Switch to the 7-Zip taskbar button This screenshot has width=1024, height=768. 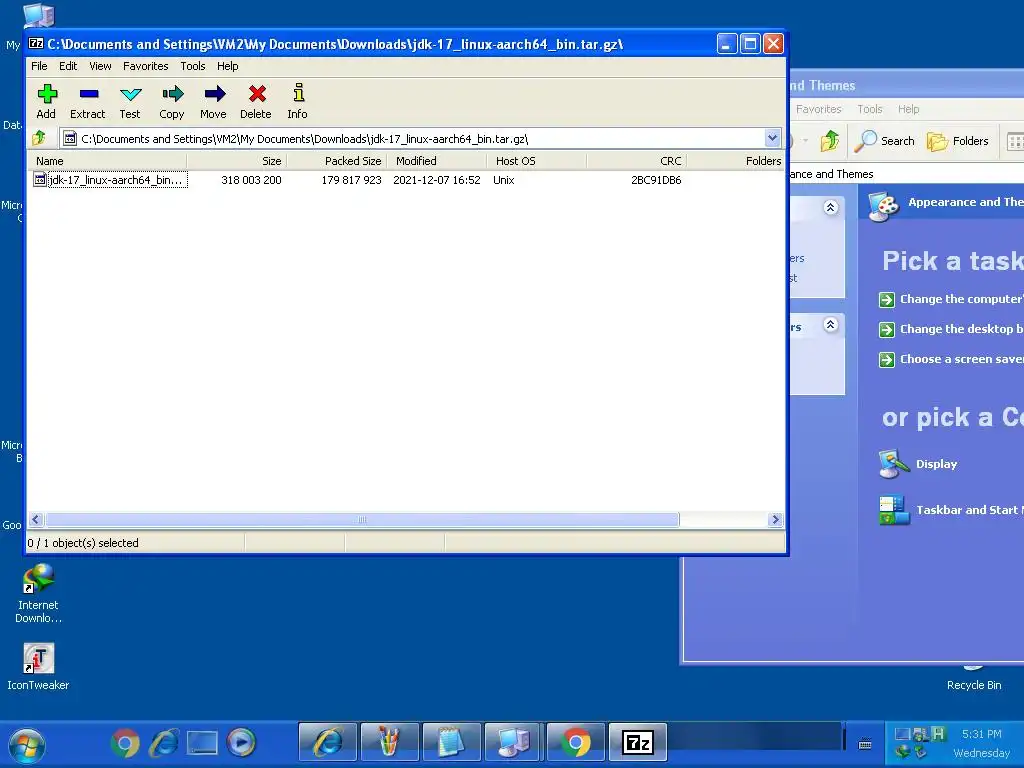click(637, 743)
